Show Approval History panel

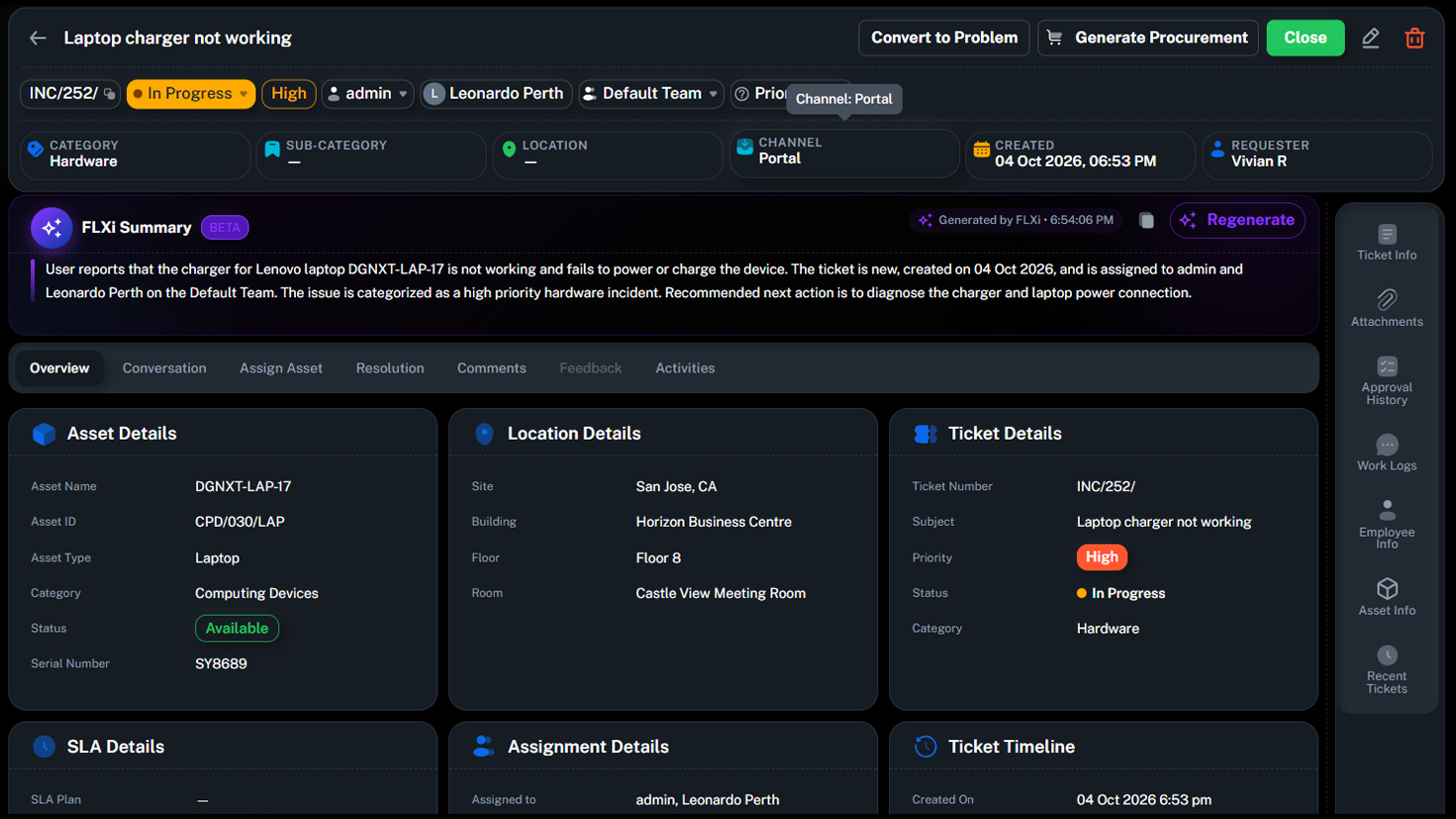coord(1387,381)
